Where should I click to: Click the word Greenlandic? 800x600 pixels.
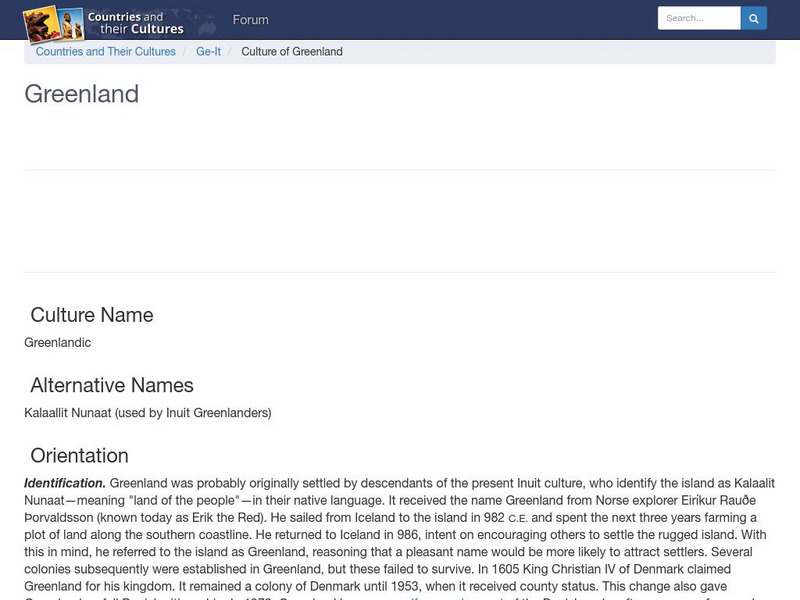58,342
